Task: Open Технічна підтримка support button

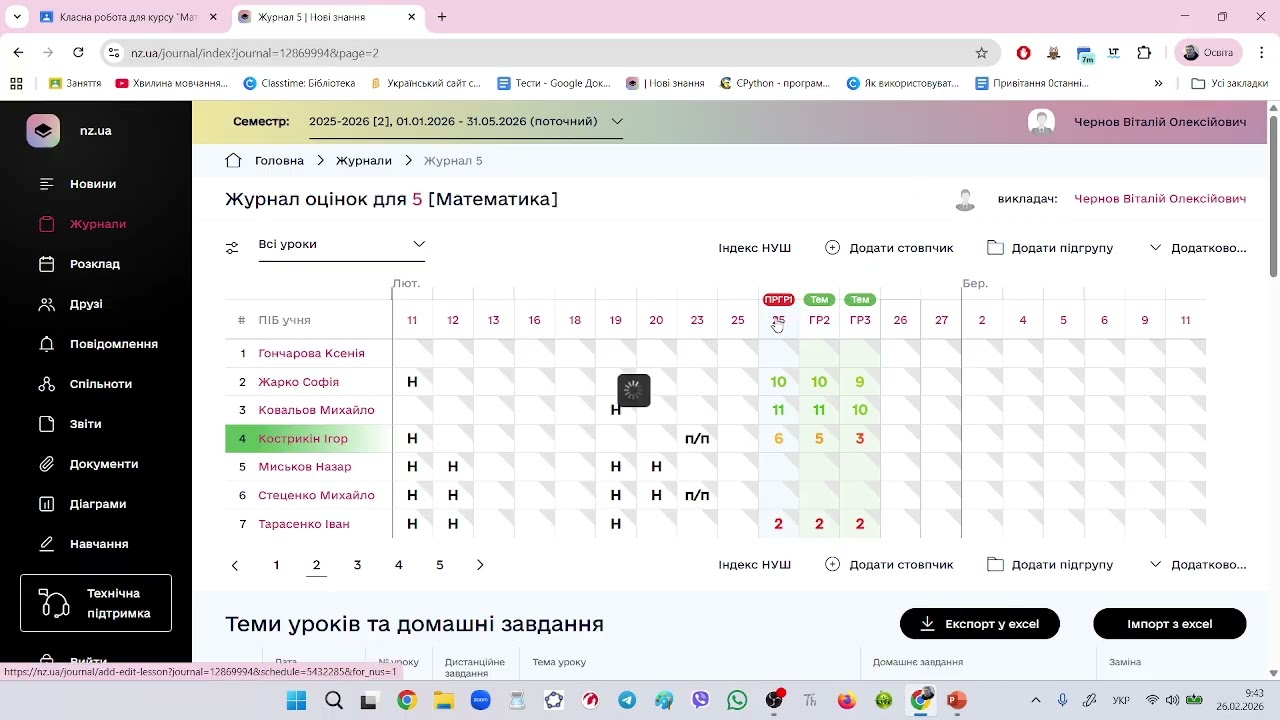Action: [96, 603]
